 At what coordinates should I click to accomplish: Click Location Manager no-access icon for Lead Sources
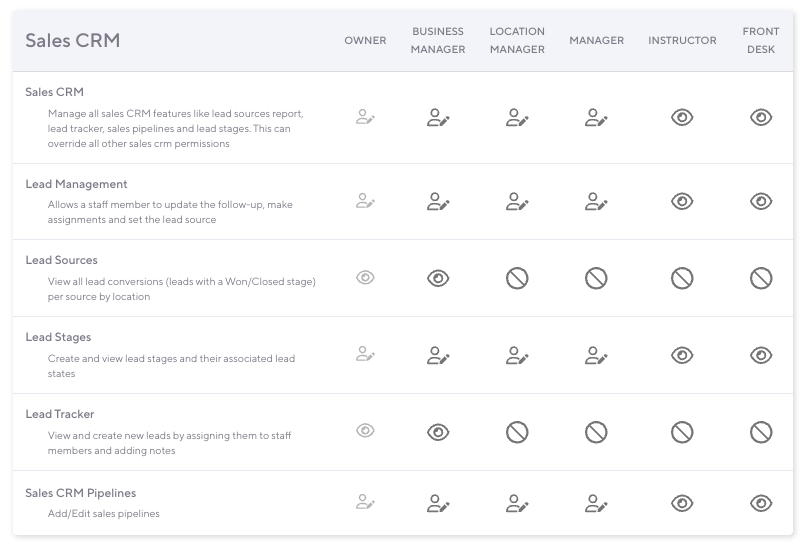(517, 279)
